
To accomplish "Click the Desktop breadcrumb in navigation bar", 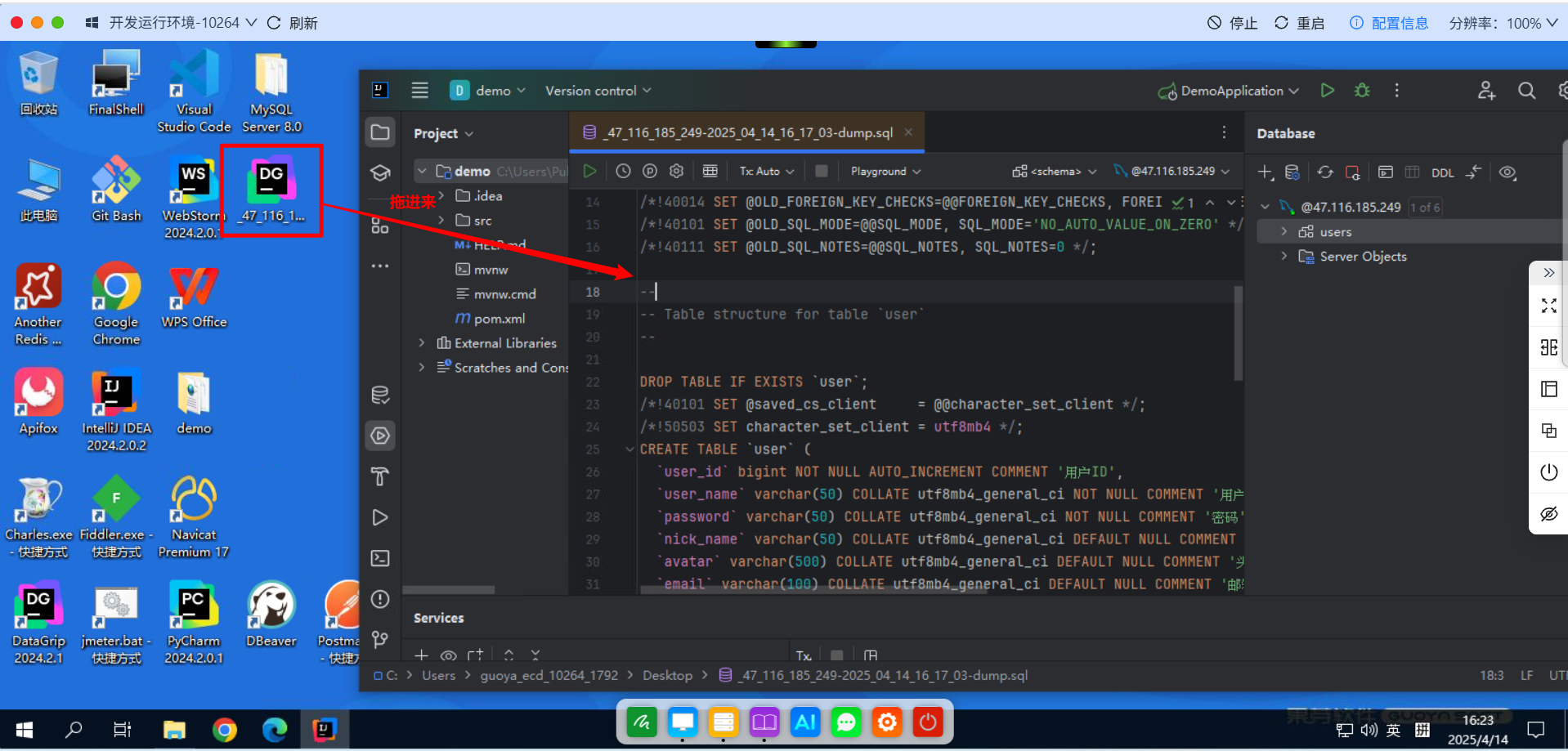I will [x=667, y=675].
